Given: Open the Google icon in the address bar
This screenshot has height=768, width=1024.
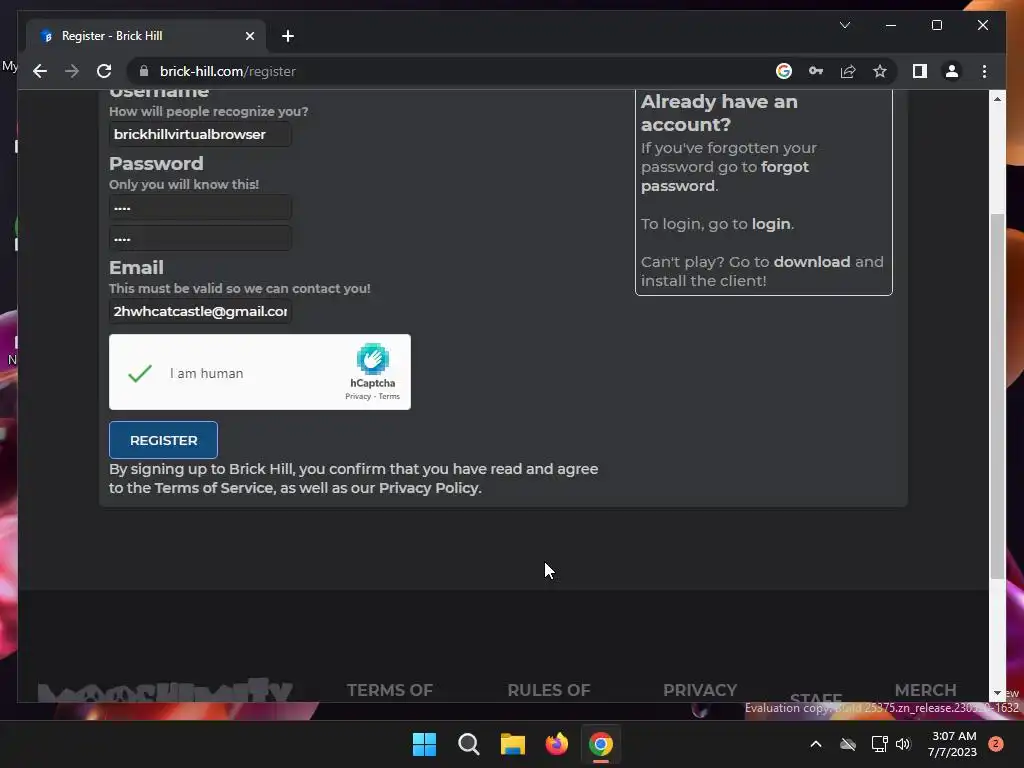Looking at the screenshot, I should pyautogui.click(x=784, y=71).
